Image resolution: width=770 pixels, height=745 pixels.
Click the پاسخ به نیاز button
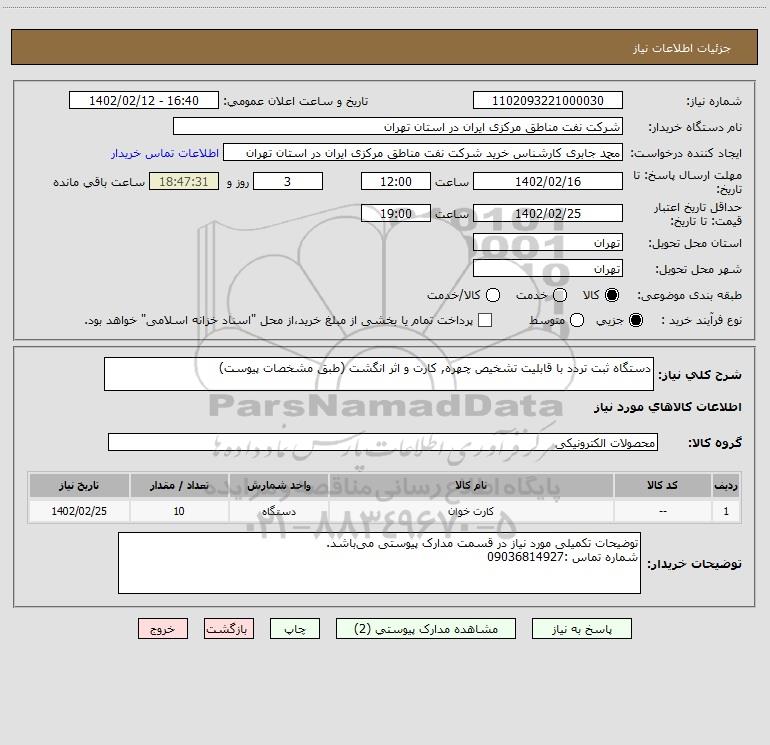tap(581, 629)
